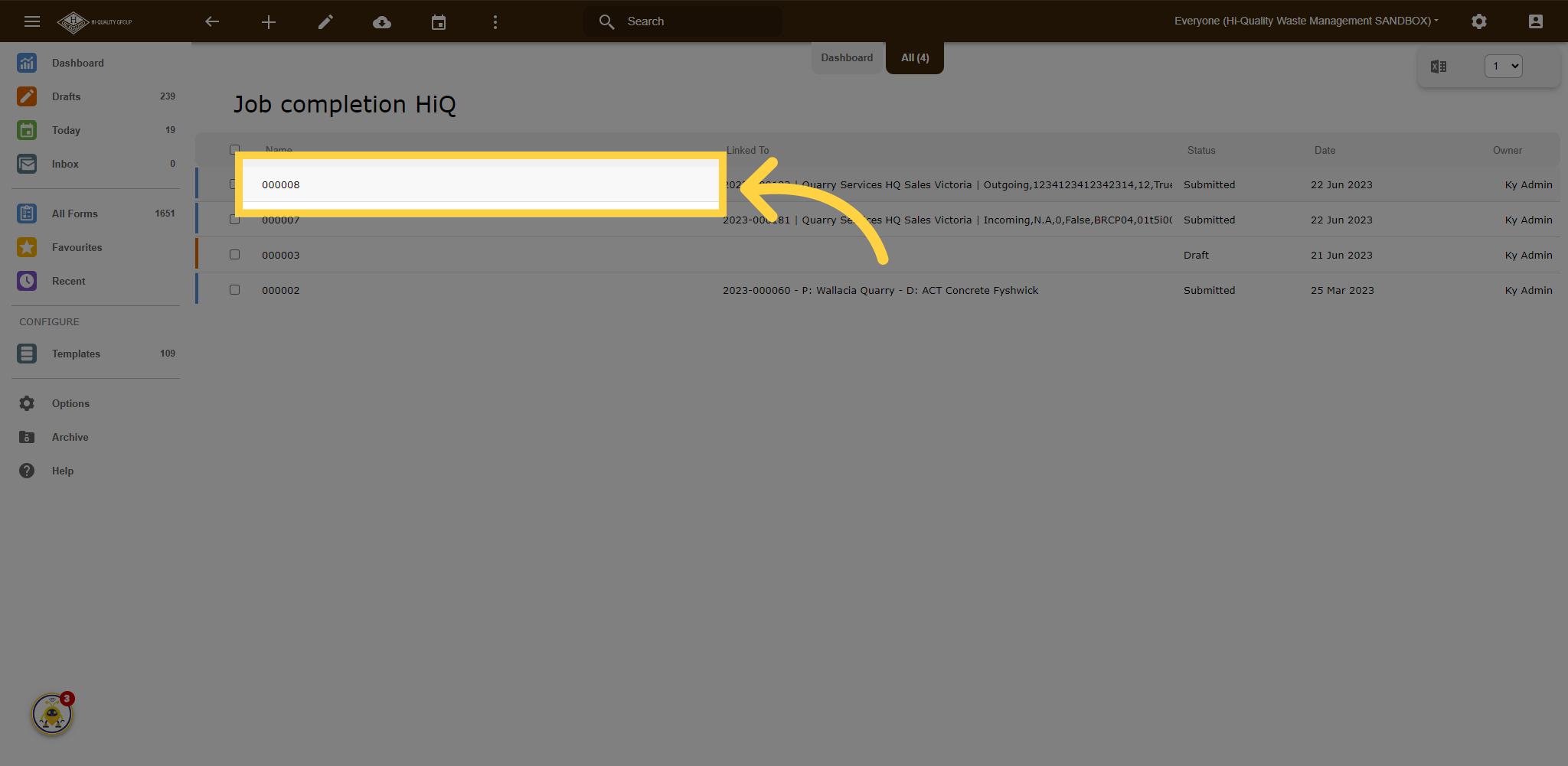Tick the checkbox for form 000007

(x=234, y=219)
